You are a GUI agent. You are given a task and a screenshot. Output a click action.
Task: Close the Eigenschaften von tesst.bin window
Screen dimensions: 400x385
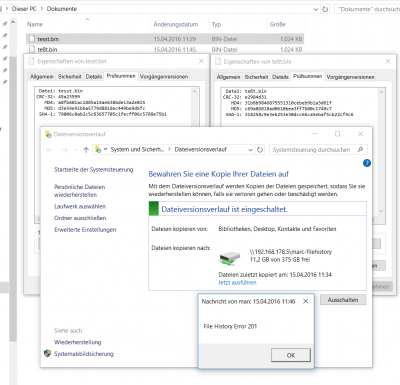click(x=201, y=61)
